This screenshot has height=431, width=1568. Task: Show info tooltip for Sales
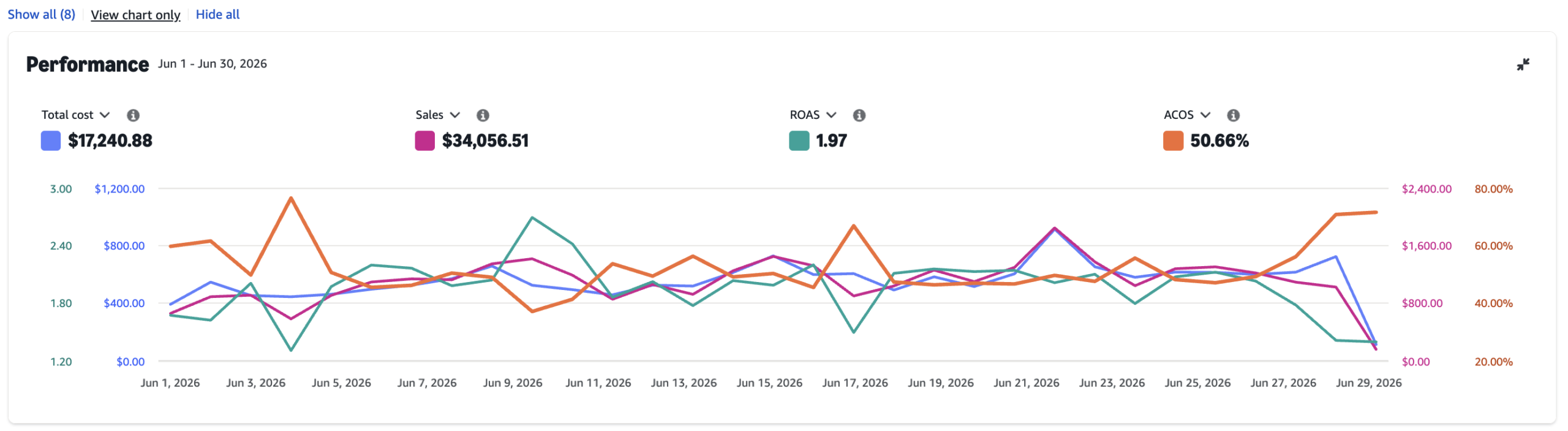tap(483, 115)
